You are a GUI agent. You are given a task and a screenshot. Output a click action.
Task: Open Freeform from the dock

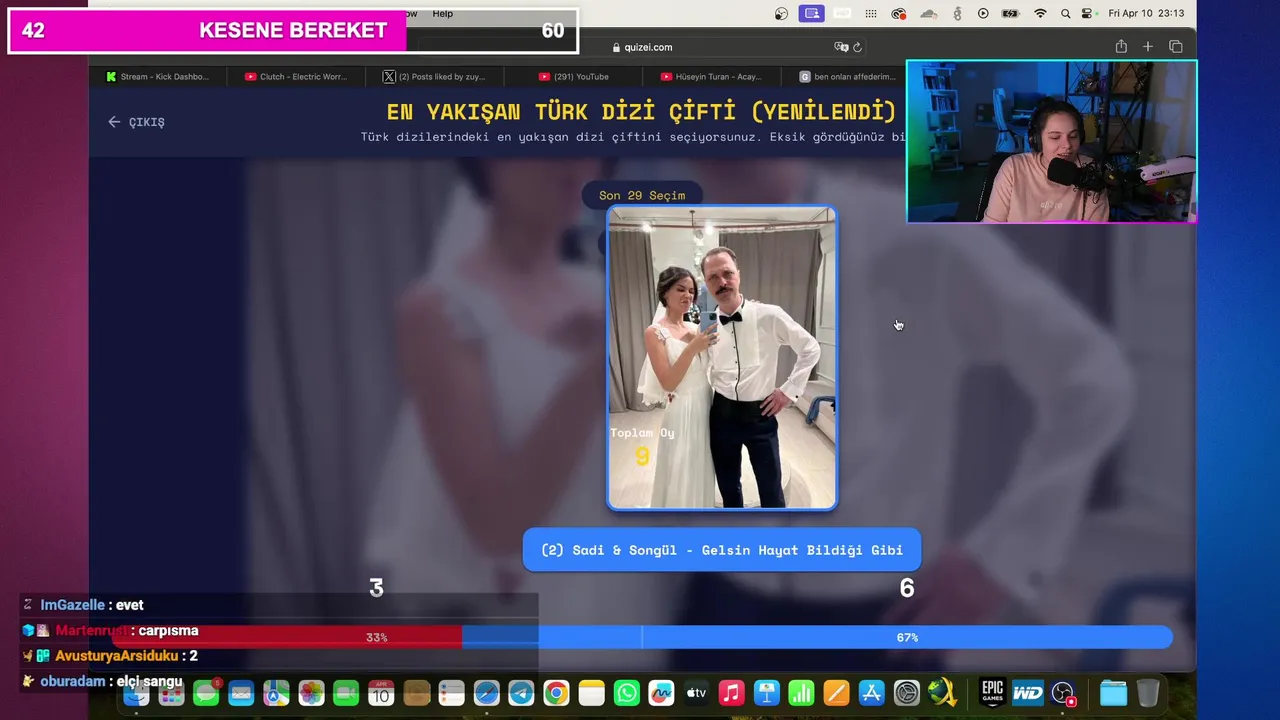(x=661, y=692)
